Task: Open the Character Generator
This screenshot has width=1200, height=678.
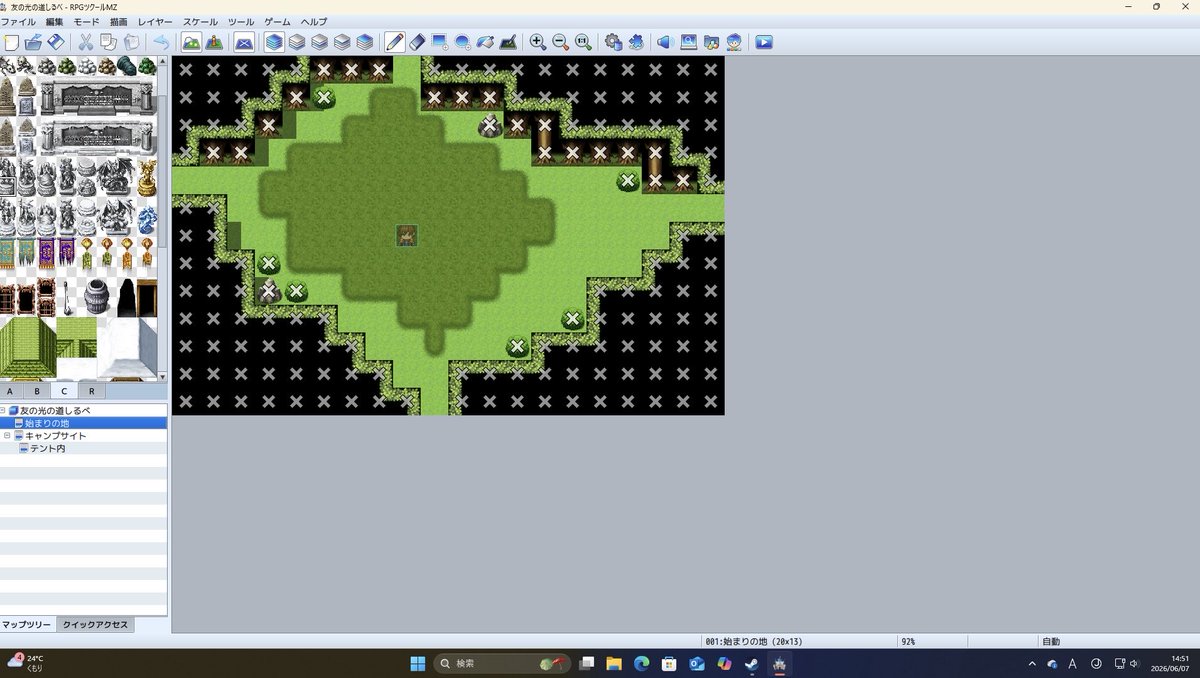Action: click(734, 42)
